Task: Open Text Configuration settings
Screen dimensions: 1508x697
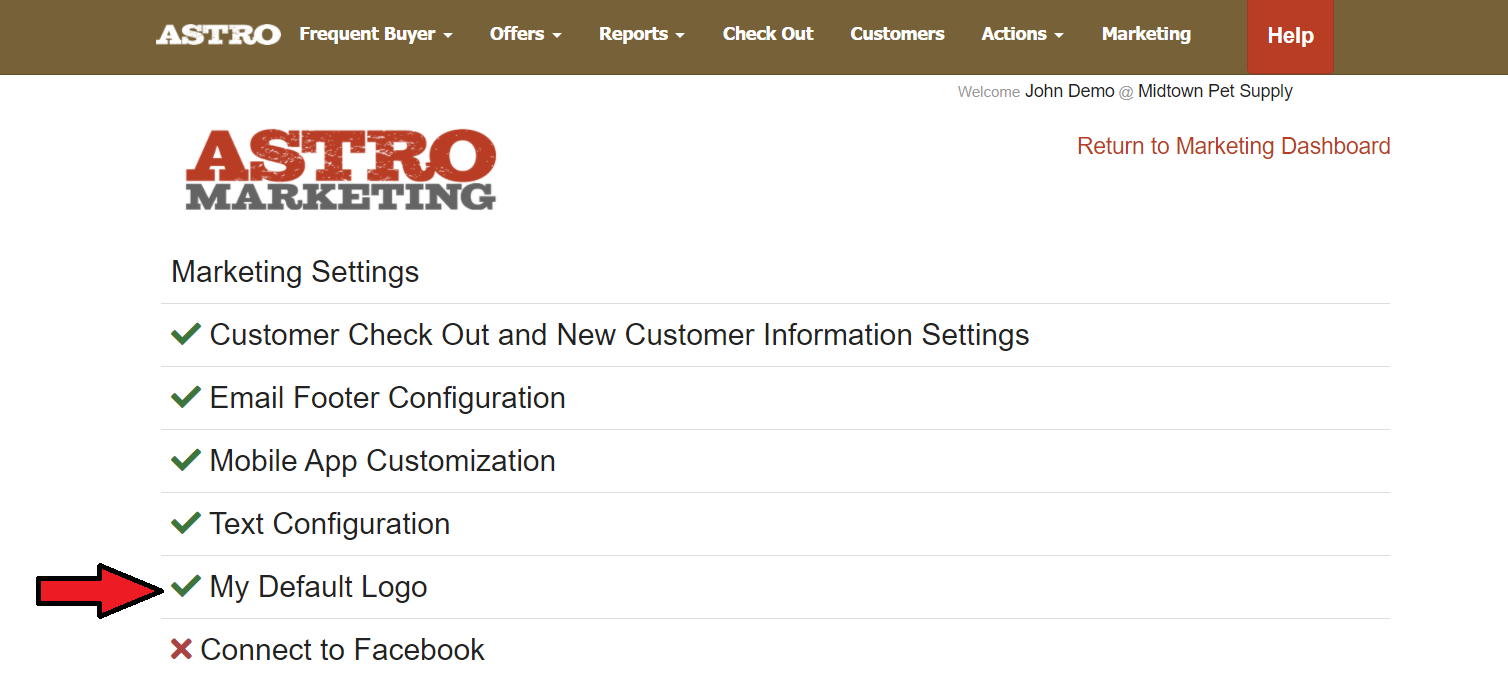Action: click(329, 523)
